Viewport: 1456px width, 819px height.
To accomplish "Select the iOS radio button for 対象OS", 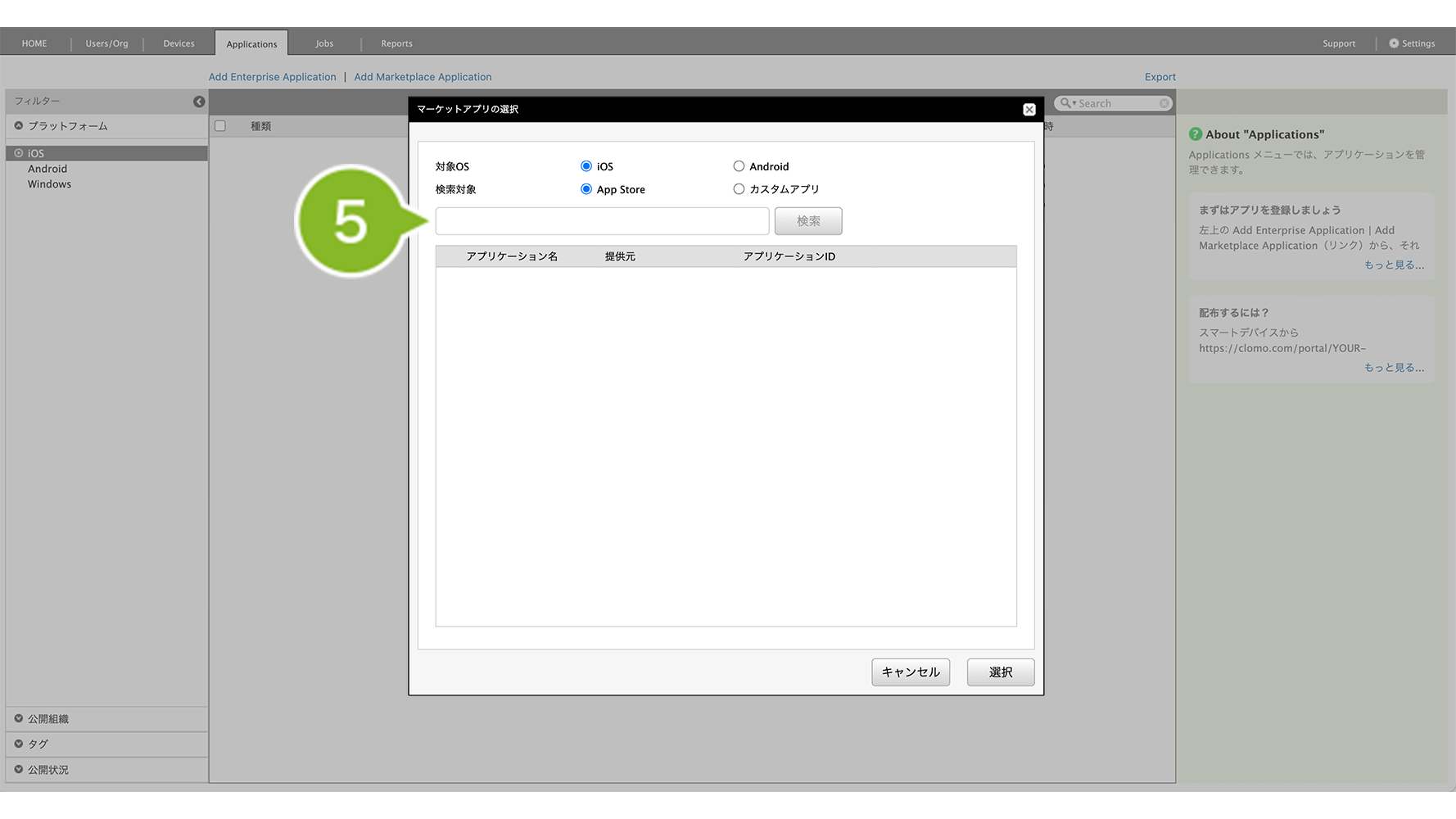I will (x=586, y=166).
